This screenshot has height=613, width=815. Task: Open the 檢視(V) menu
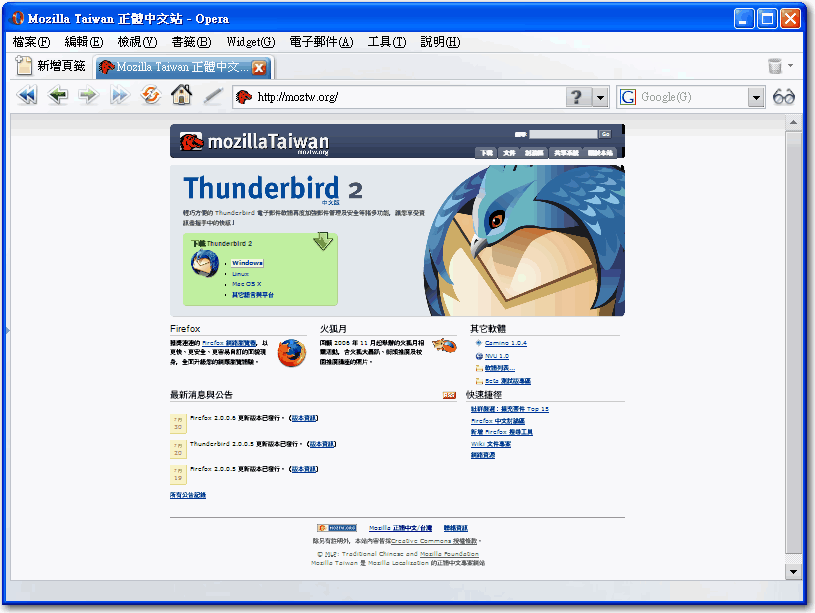[x=137, y=42]
